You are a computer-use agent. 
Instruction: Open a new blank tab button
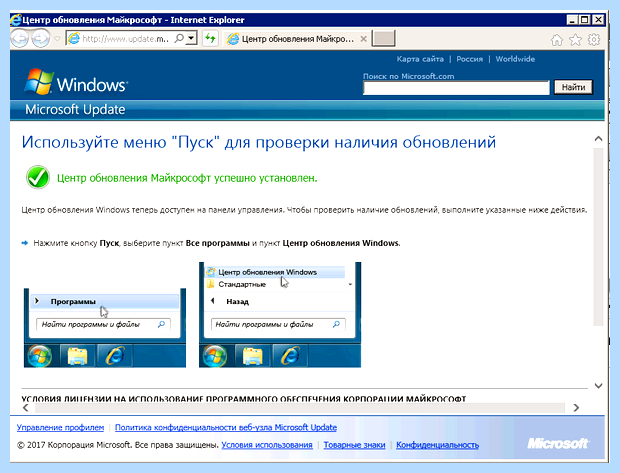point(383,38)
